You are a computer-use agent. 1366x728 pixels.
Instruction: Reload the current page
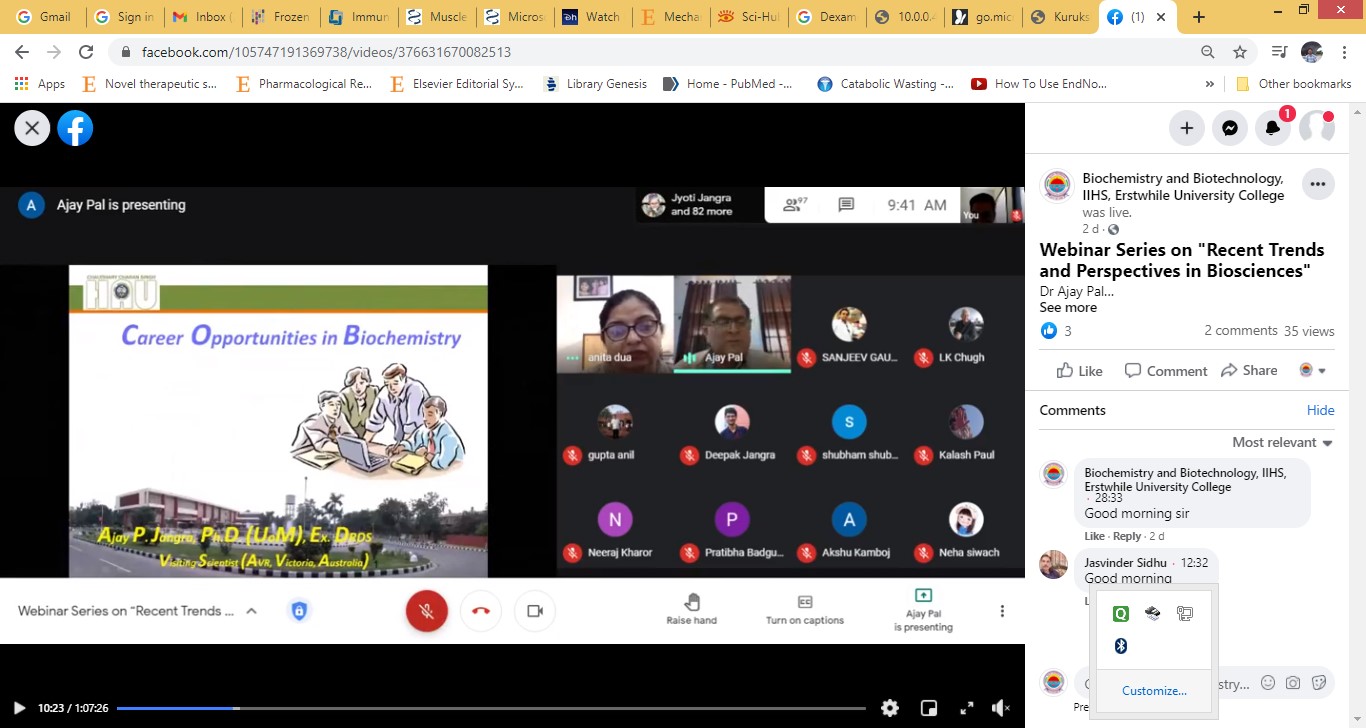(x=86, y=52)
